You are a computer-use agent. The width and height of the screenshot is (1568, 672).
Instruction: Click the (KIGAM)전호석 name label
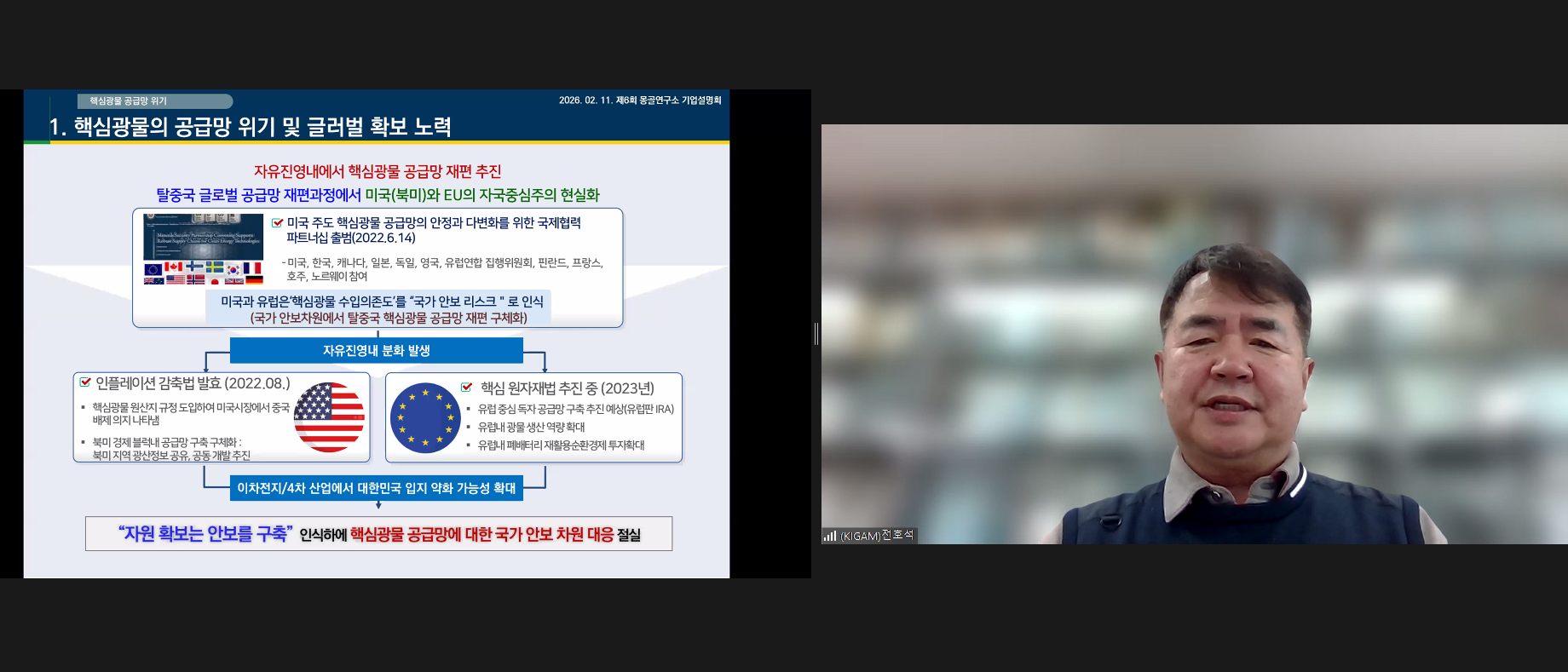(876, 536)
